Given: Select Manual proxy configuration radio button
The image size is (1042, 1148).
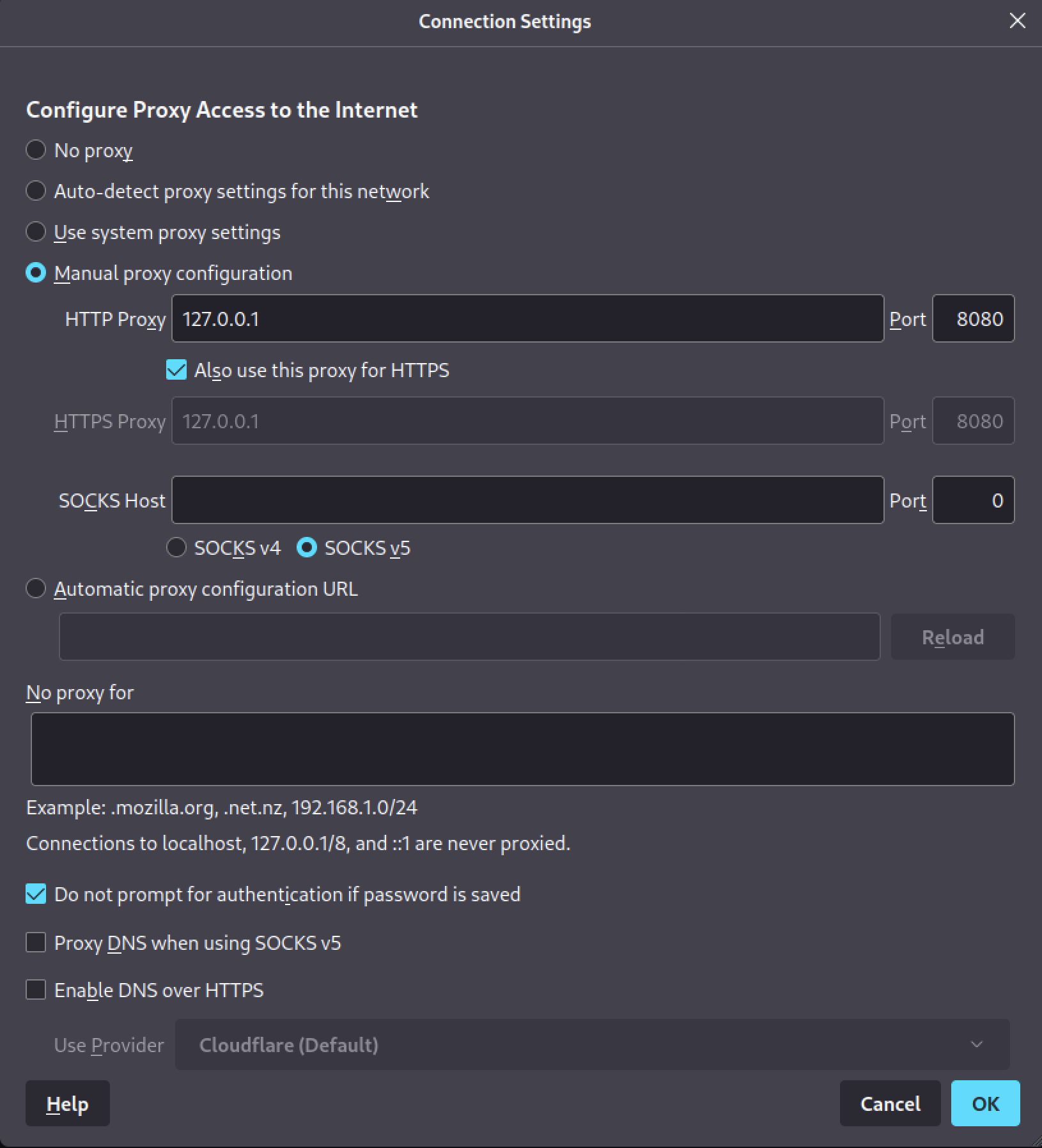Looking at the screenshot, I should tap(36, 273).
